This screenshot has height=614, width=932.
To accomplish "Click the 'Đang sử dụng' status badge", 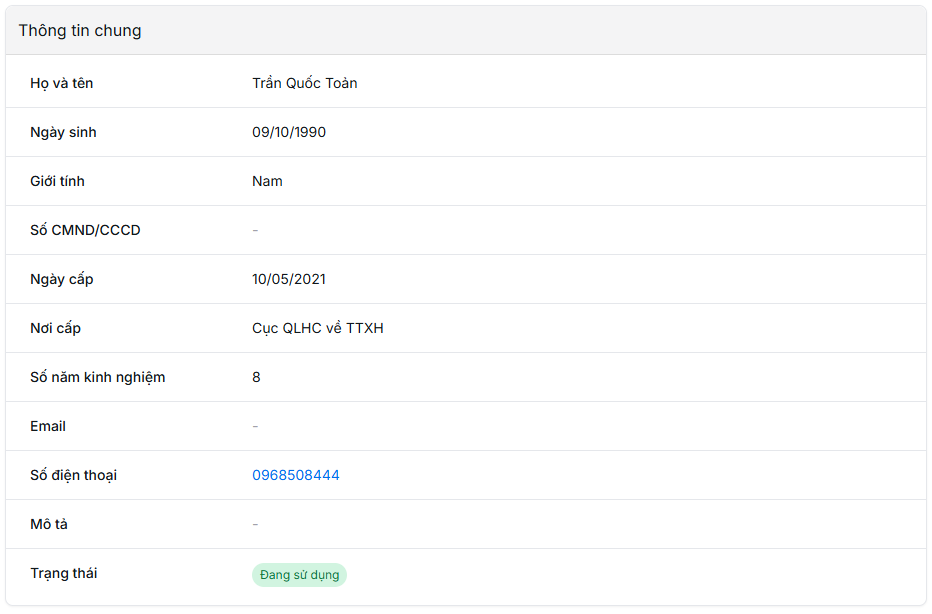I will tap(299, 575).
